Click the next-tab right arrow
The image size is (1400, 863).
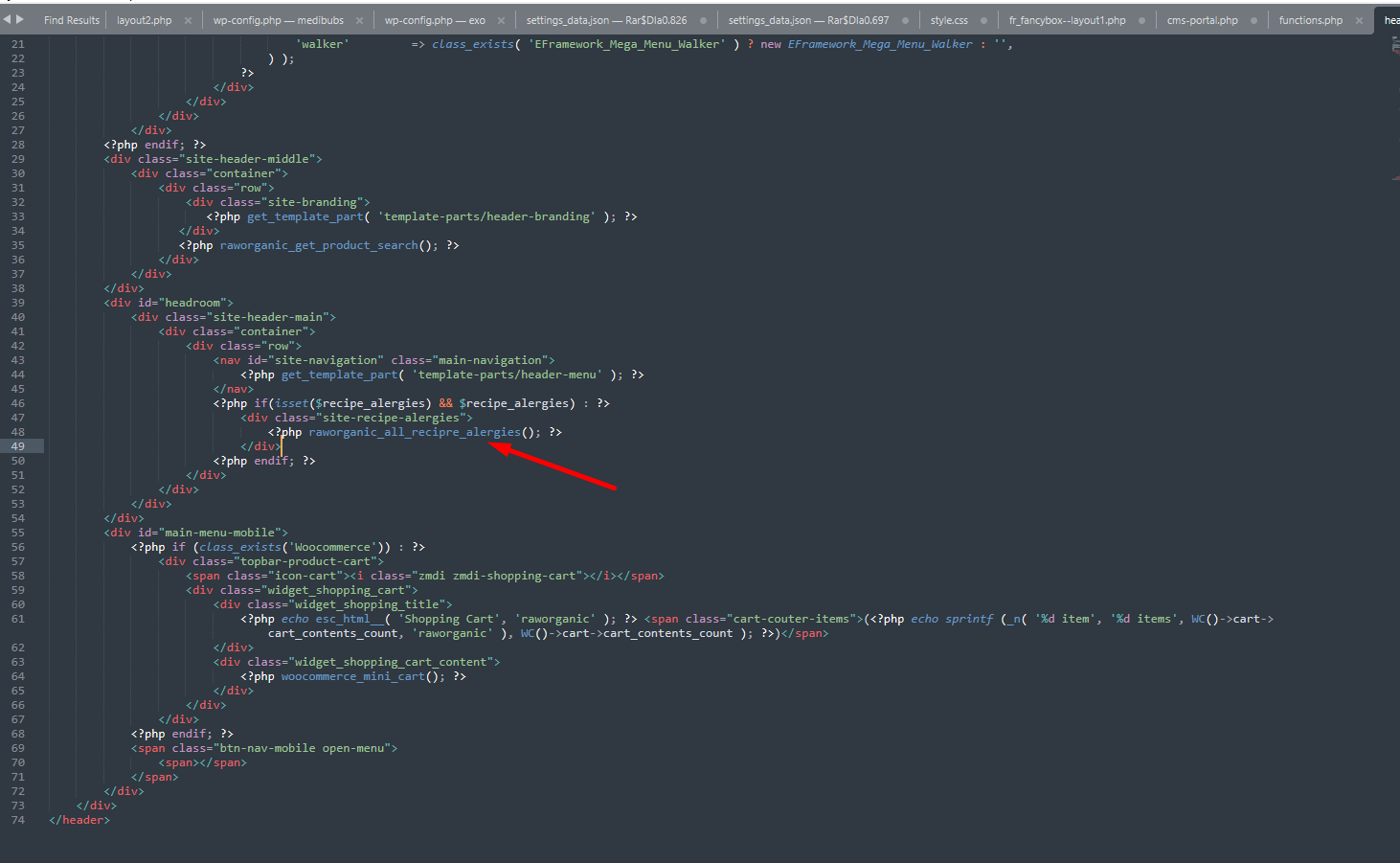click(x=19, y=19)
